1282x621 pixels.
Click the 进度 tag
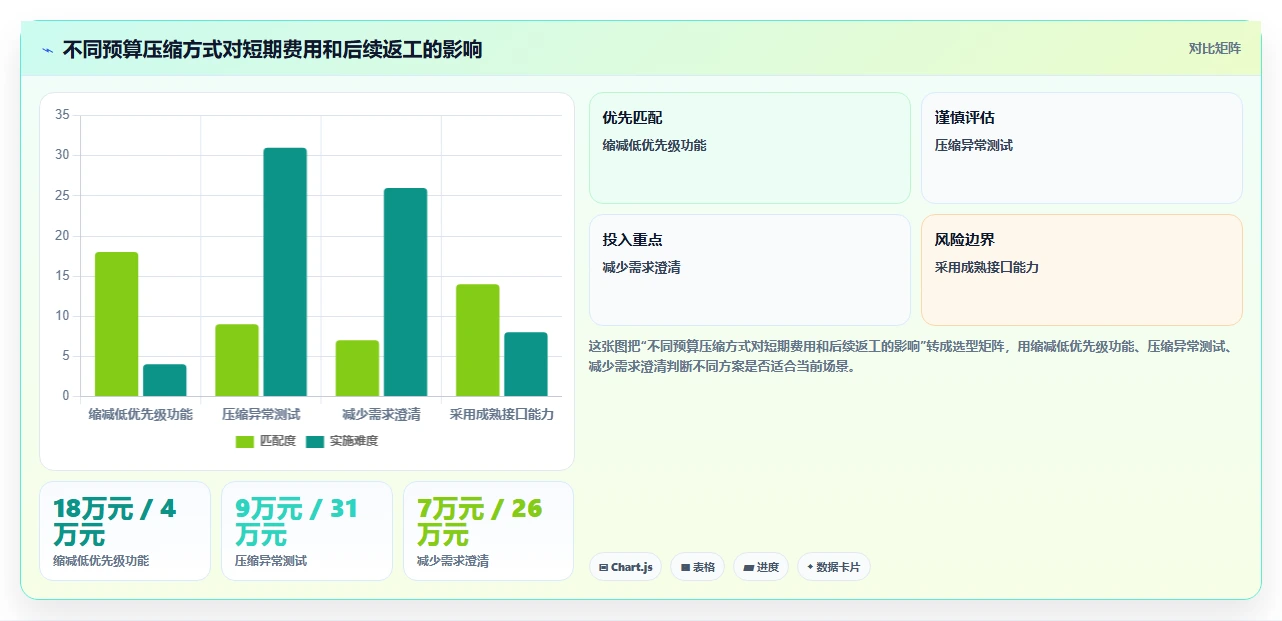(761, 567)
